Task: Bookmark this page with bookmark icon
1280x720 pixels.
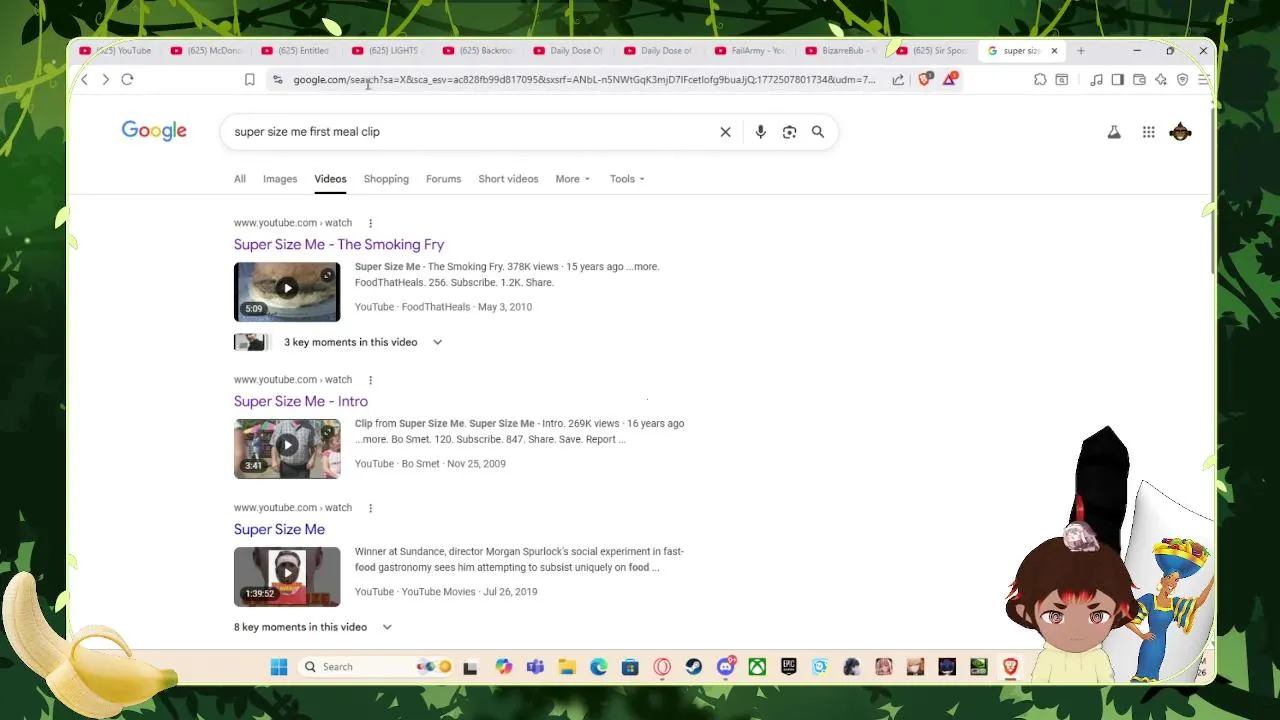Action: (250, 80)
